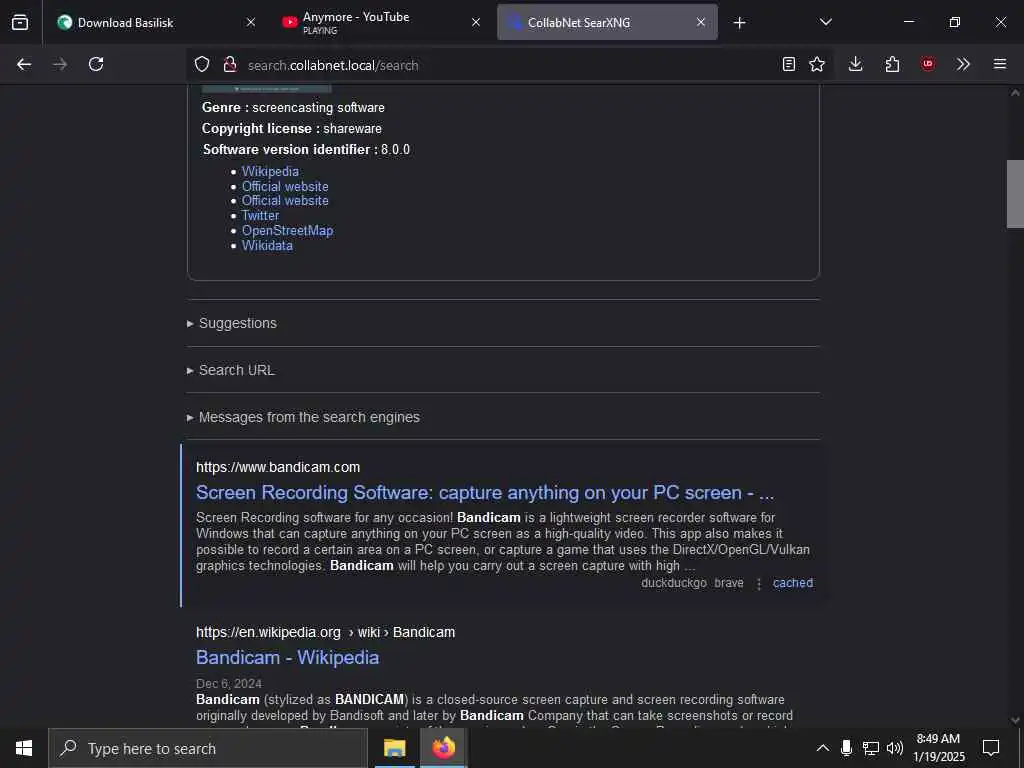The width and height of the screenshot is (1024, 768).
Task: Open the OpenStreetMap link
Action: (287, 231)
